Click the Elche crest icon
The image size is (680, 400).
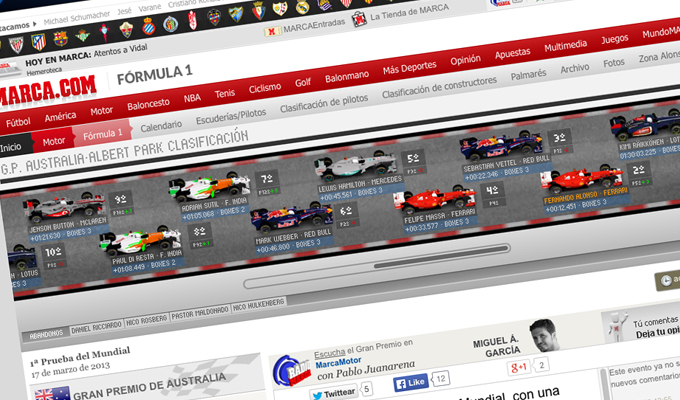(127, 30)
